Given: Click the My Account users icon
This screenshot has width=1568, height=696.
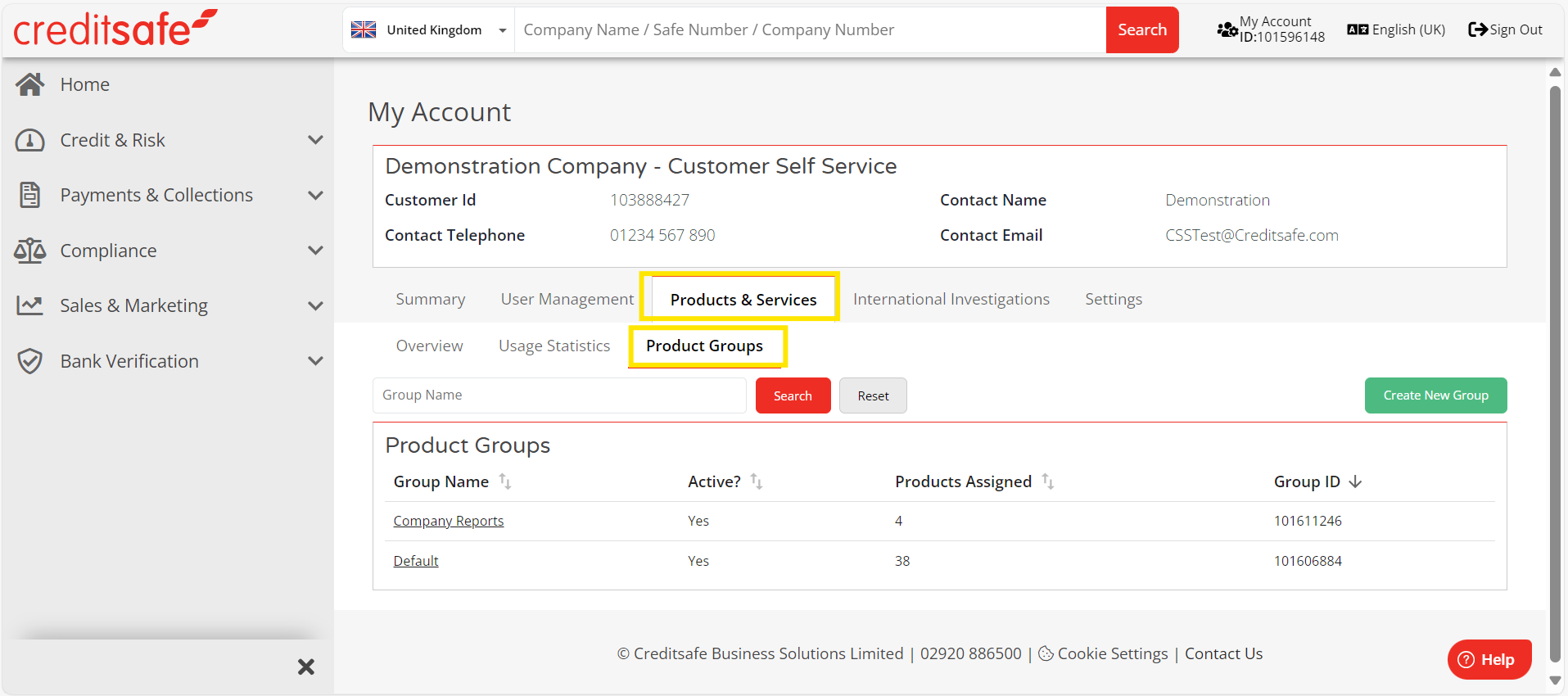Looking at the screenshot, I should click(x=1227, y=29).
